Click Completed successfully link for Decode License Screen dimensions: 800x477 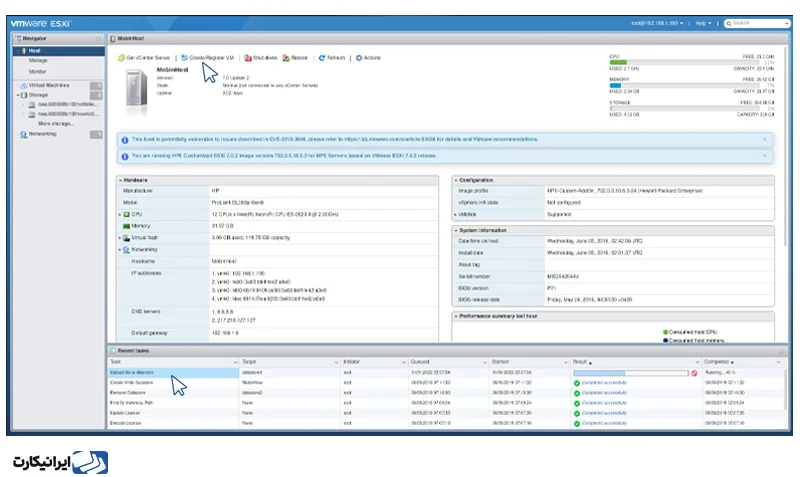[x=604, y=423]
